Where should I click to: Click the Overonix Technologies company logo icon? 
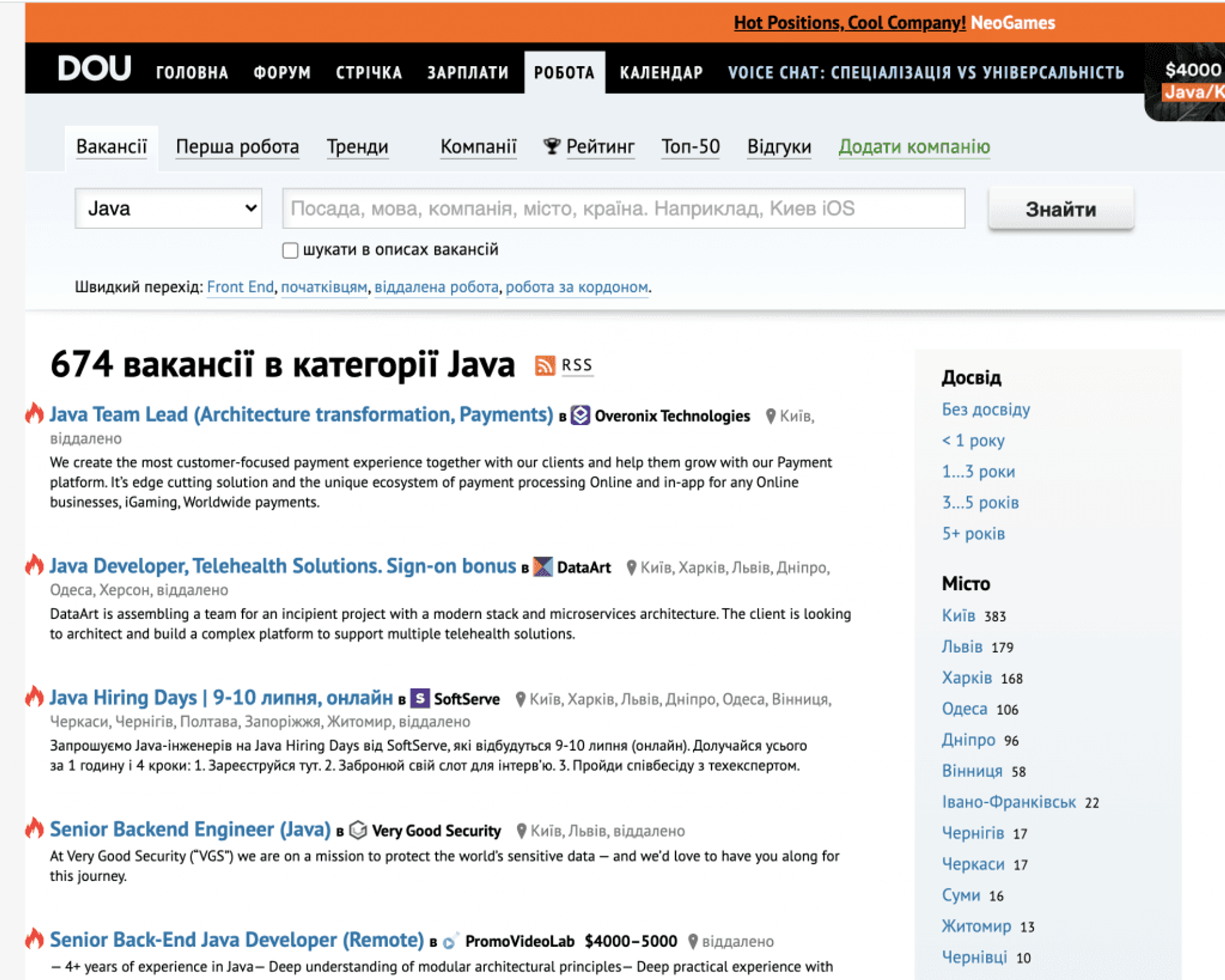(580, 415)
